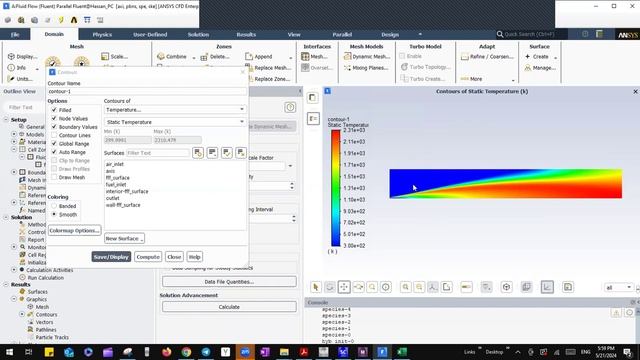Open Units settings in the ribbon
Screen dimensions: 640x360
[x=20, y=78]
